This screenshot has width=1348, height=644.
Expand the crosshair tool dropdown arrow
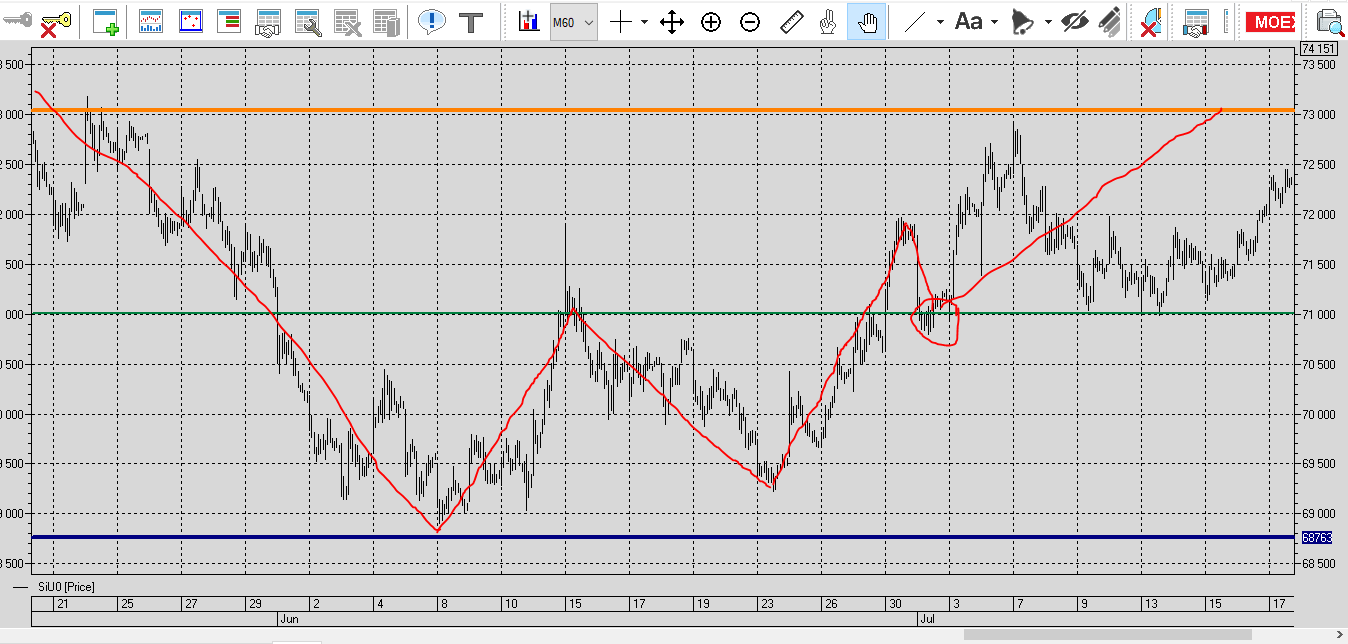tap(644, 22)
